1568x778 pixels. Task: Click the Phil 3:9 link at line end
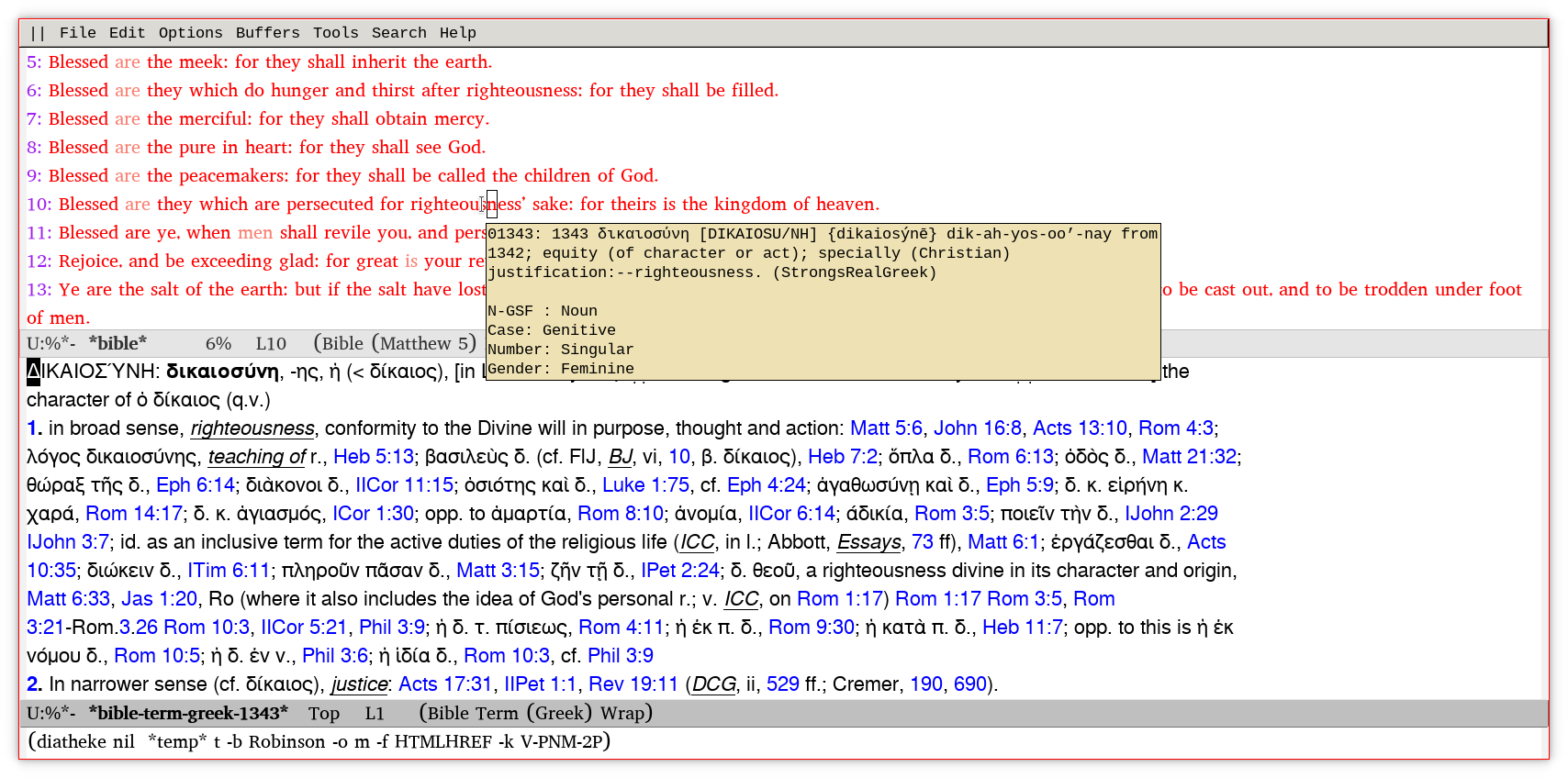(x=620, y=656)
